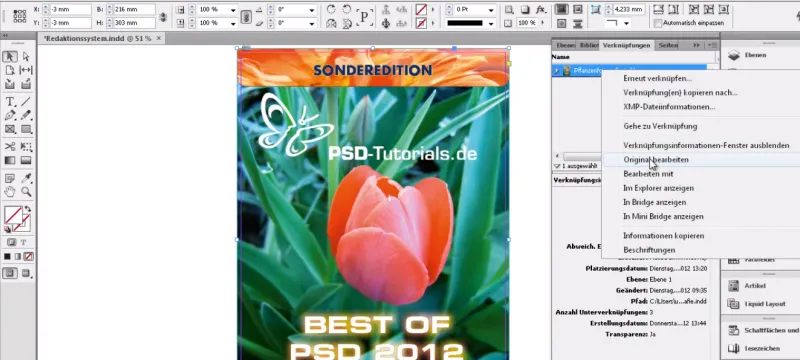Toggle formatting affects text button
This screenshot has height=360, width=800.
23,242
